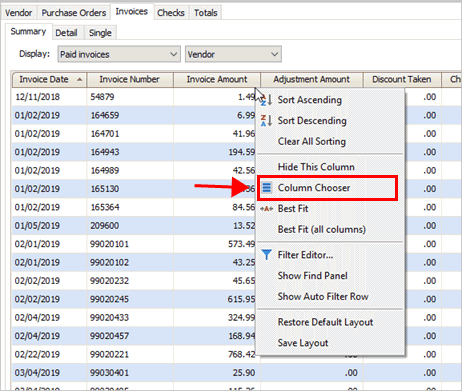Select invoice number 99020221
The width and height of the screenshot is (462, 391).
click(130, 354)
